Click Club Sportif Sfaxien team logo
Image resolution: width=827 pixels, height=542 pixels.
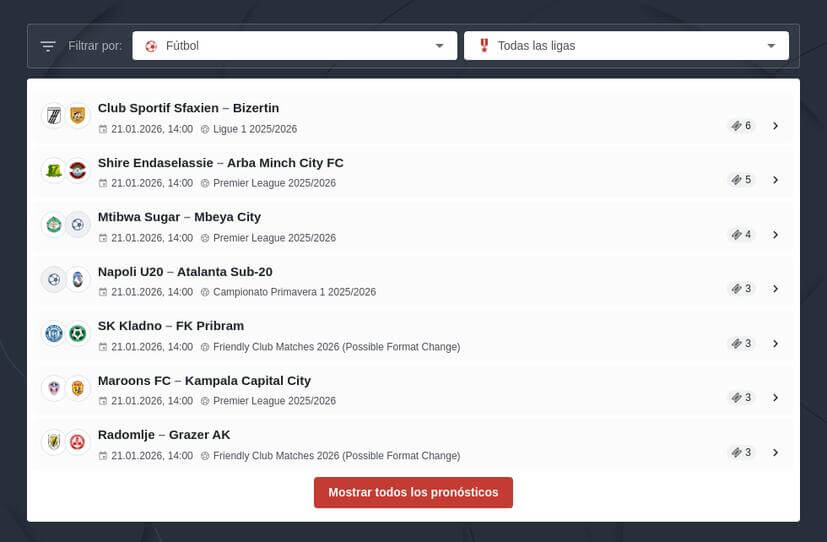(x=53, y=116)
